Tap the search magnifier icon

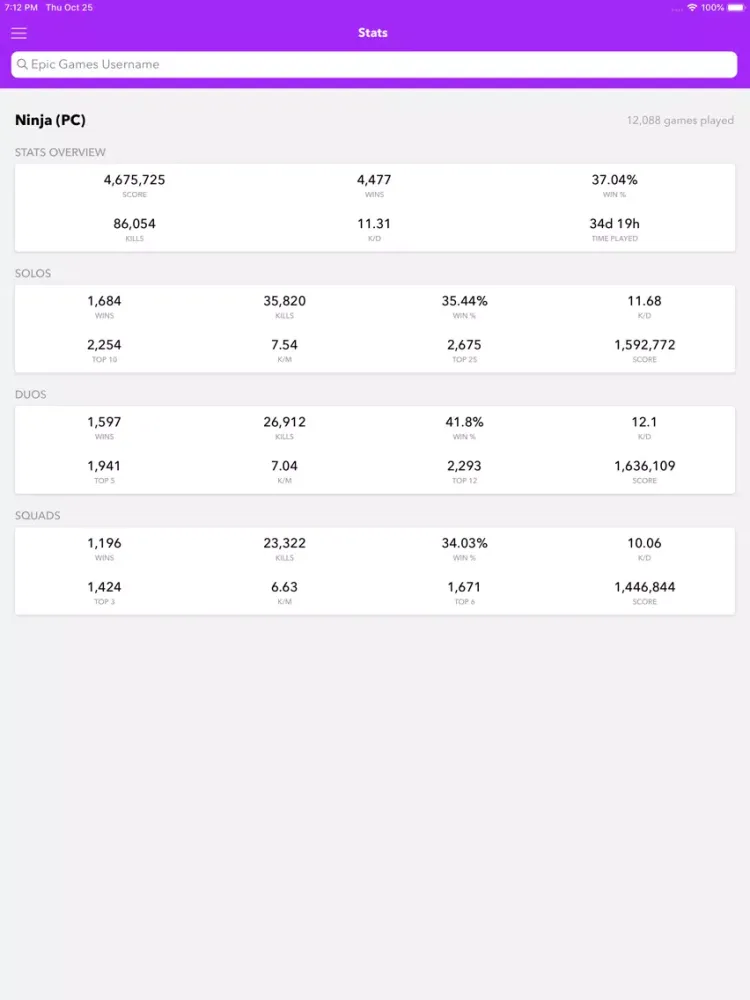coord(22,64)
